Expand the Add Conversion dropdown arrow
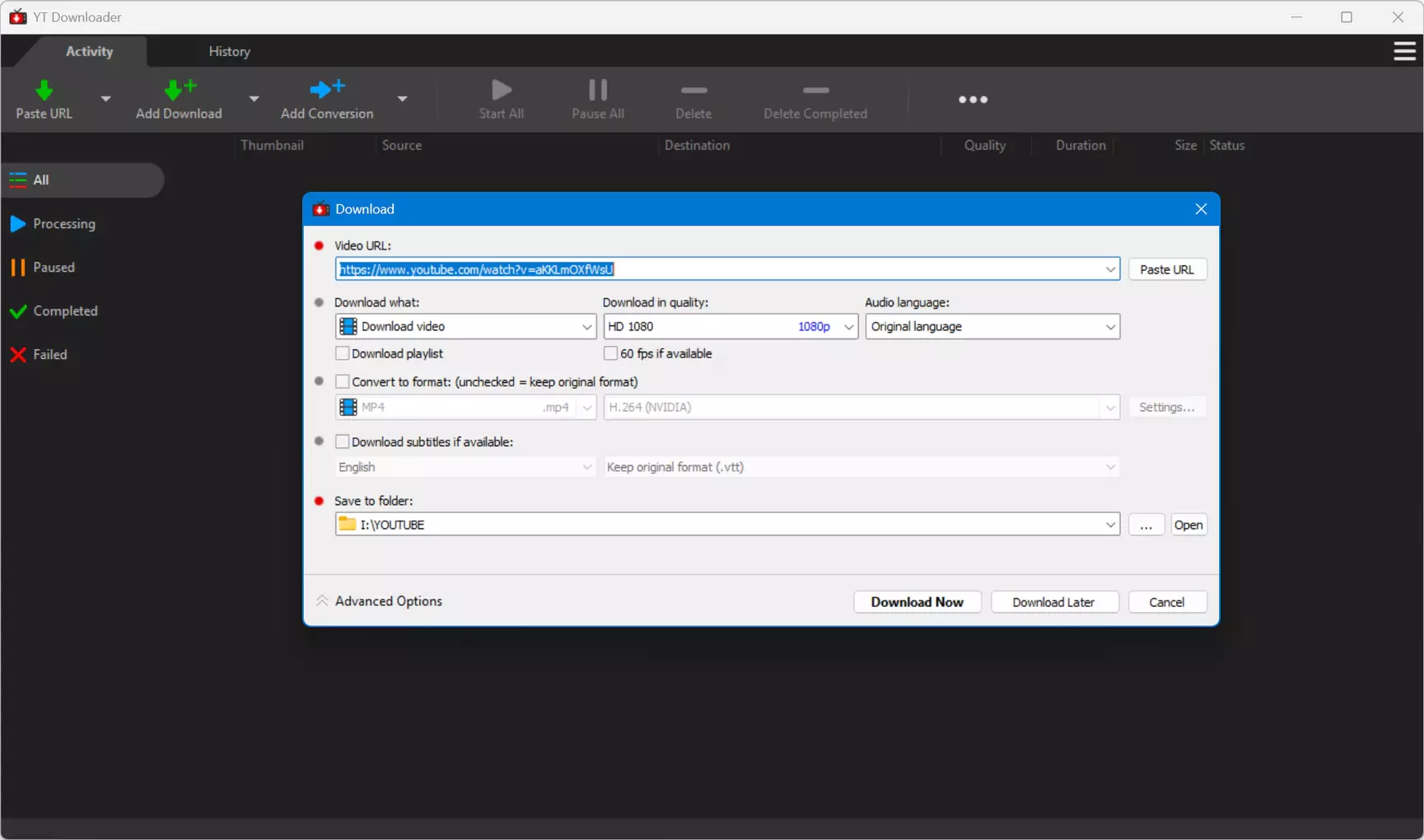This screenshot has height=840, width=1424. 402,99
